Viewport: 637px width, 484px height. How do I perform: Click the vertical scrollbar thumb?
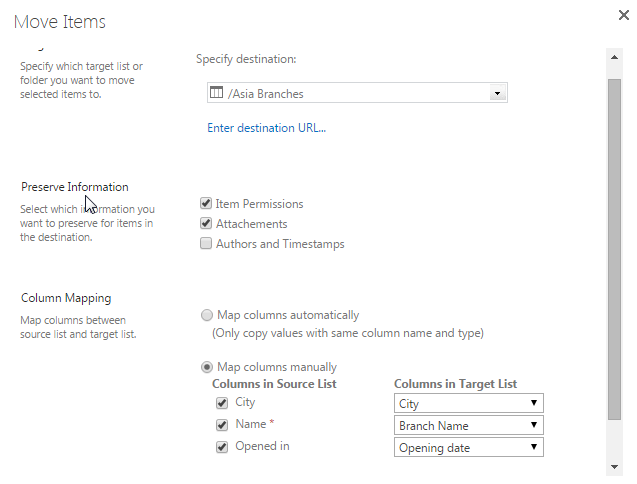(x=614, y=249)
